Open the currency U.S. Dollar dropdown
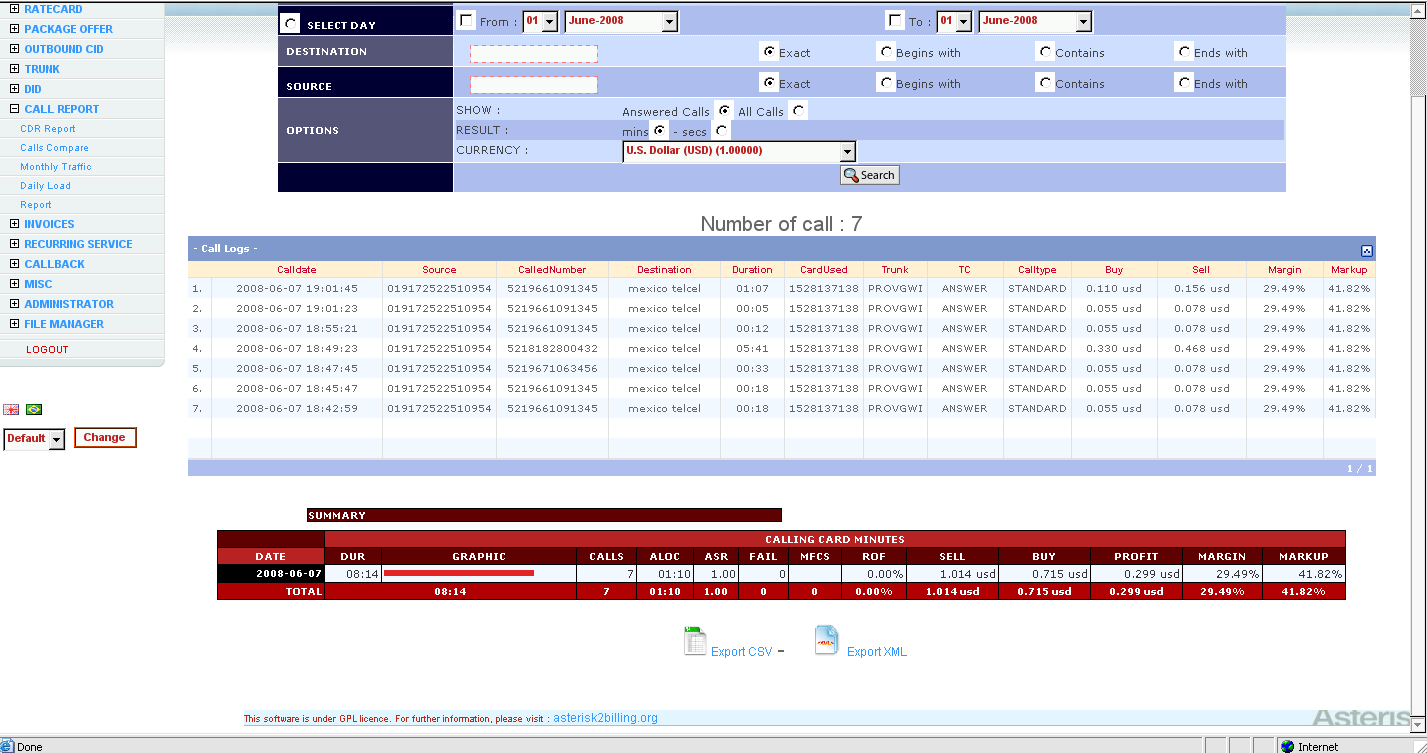1427x753 pixels. tap(739, 151)
